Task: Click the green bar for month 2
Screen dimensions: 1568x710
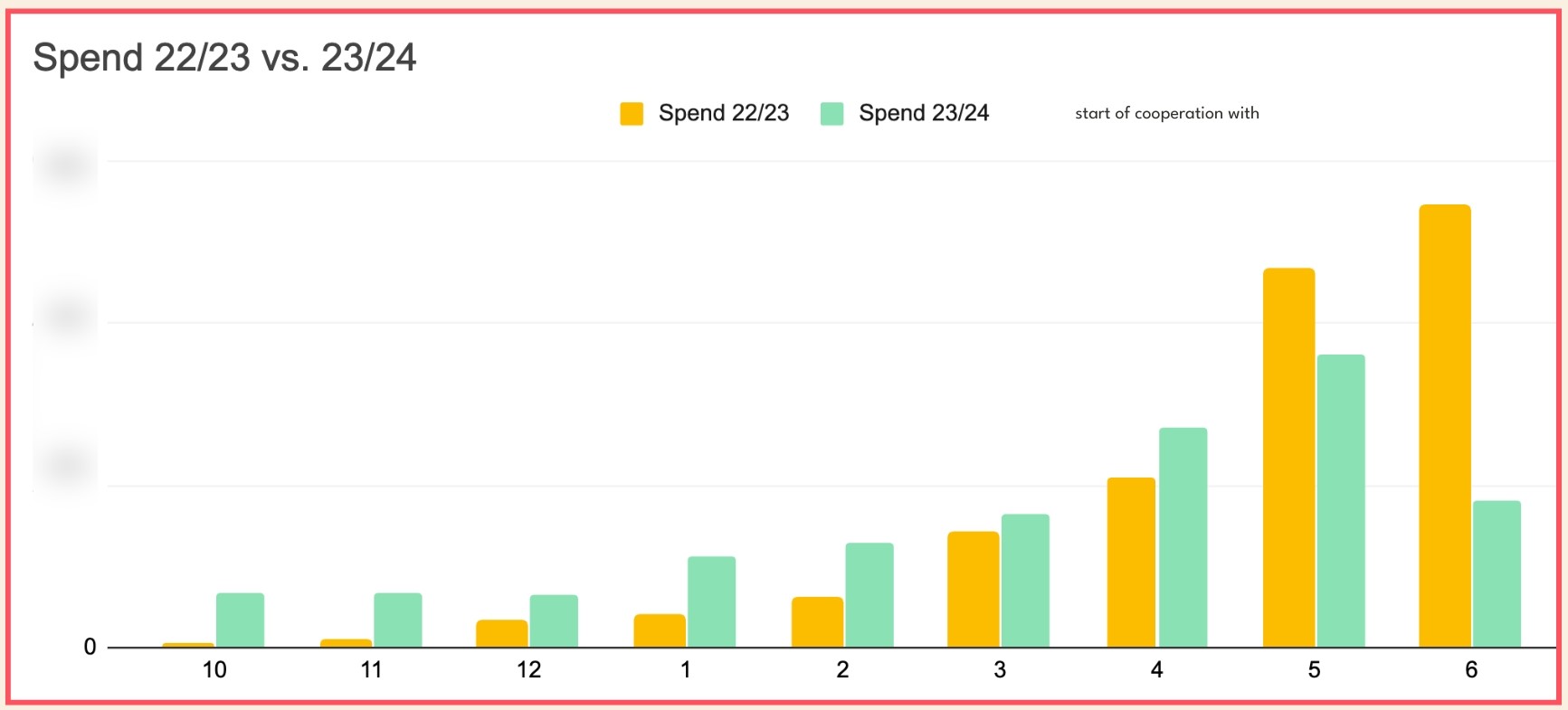Action: tap(869, 594)
